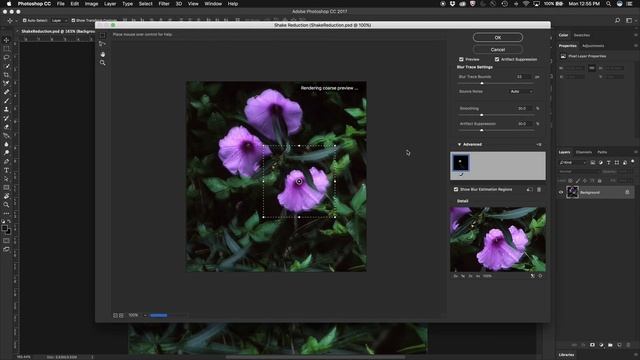Select the Hand tool in Shake Reduction dialog
Image resolution: width=640 pixels, height=360 pixels.
tap(102, 54)
